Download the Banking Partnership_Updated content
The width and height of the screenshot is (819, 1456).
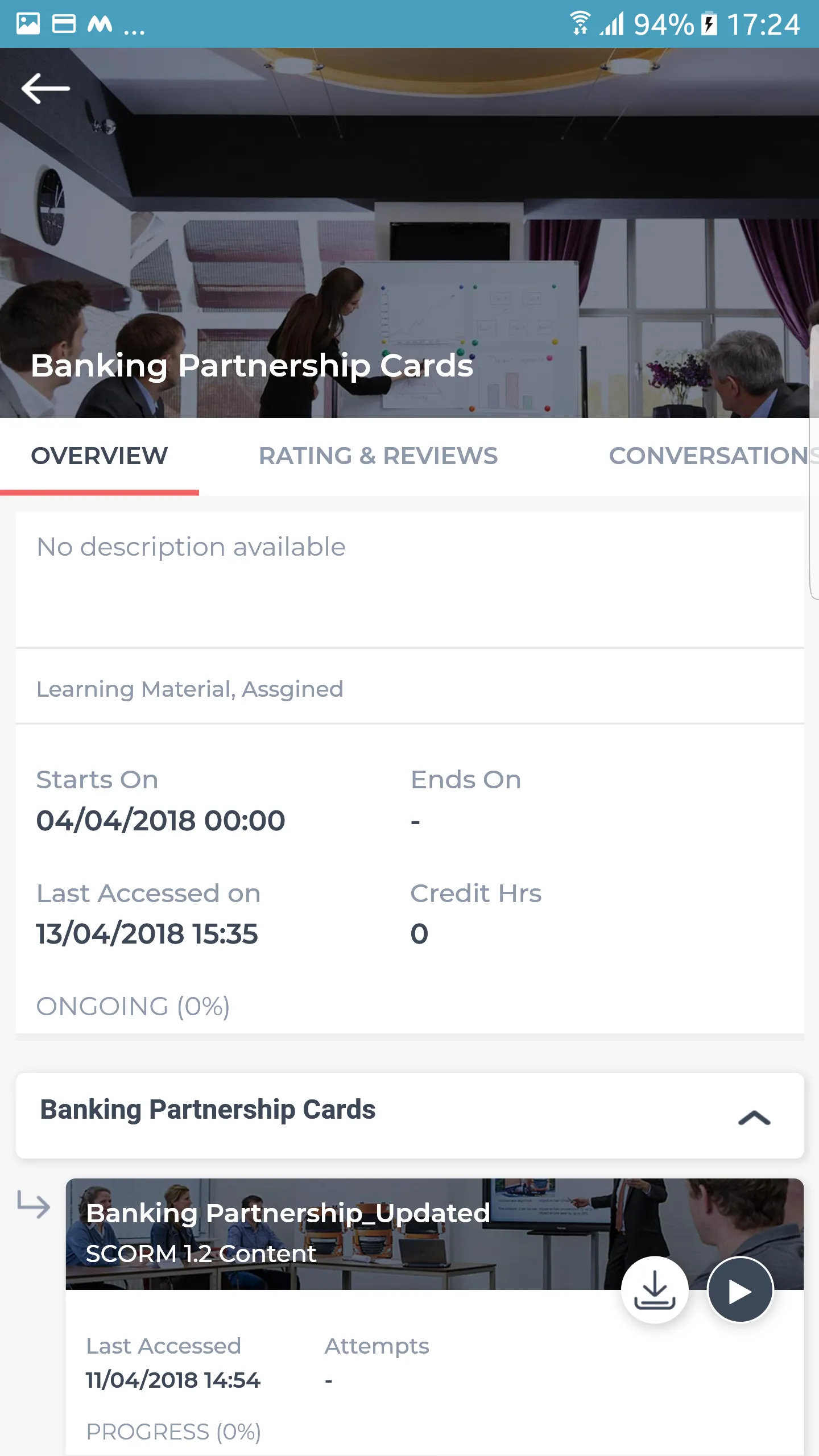click(x=655, y=1289)
